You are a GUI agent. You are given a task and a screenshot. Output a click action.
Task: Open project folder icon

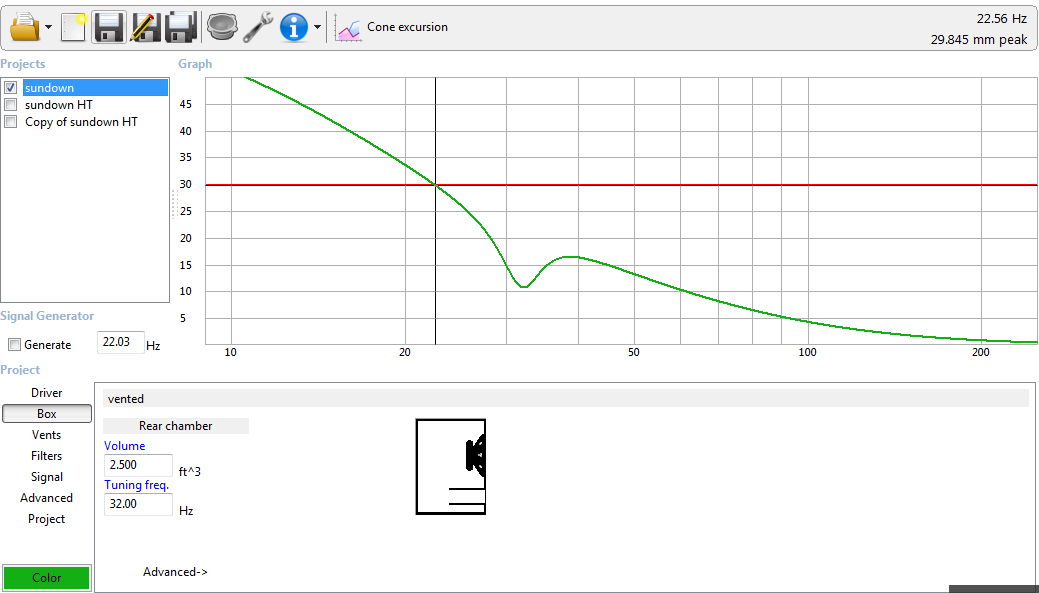coord(25,27)
